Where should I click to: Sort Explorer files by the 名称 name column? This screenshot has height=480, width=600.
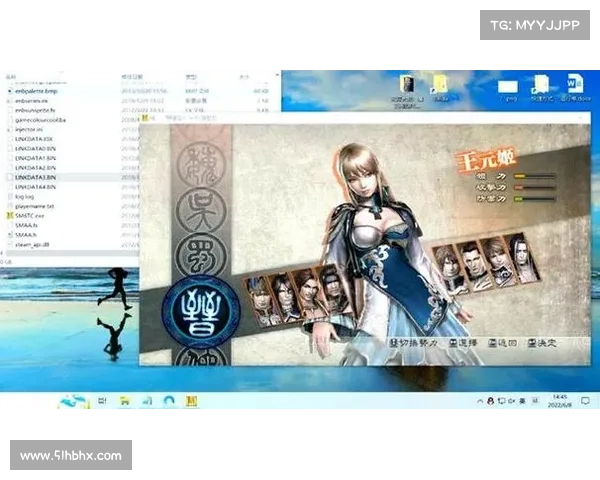click(11, 77)
